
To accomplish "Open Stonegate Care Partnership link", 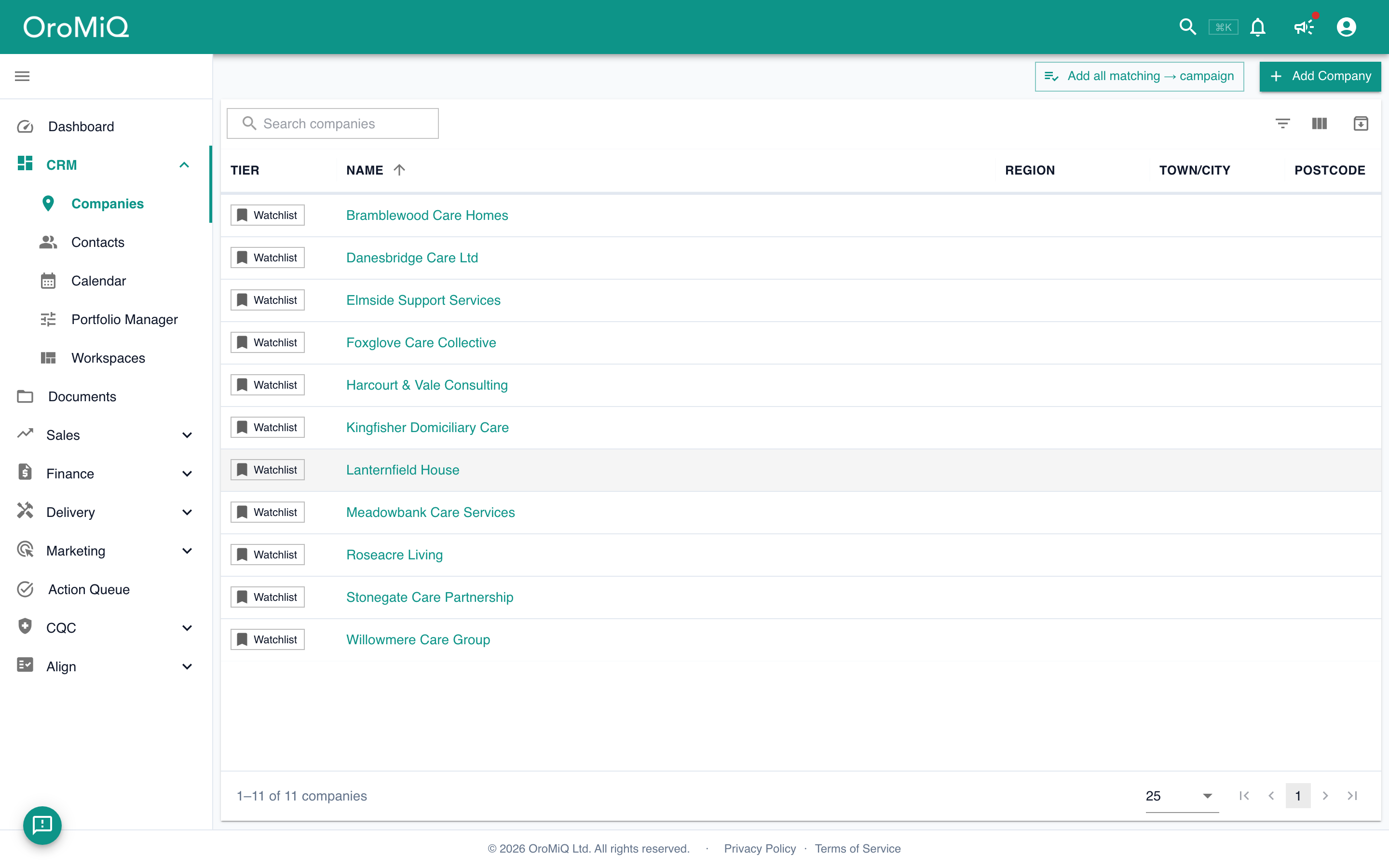I will click(429, 597).
